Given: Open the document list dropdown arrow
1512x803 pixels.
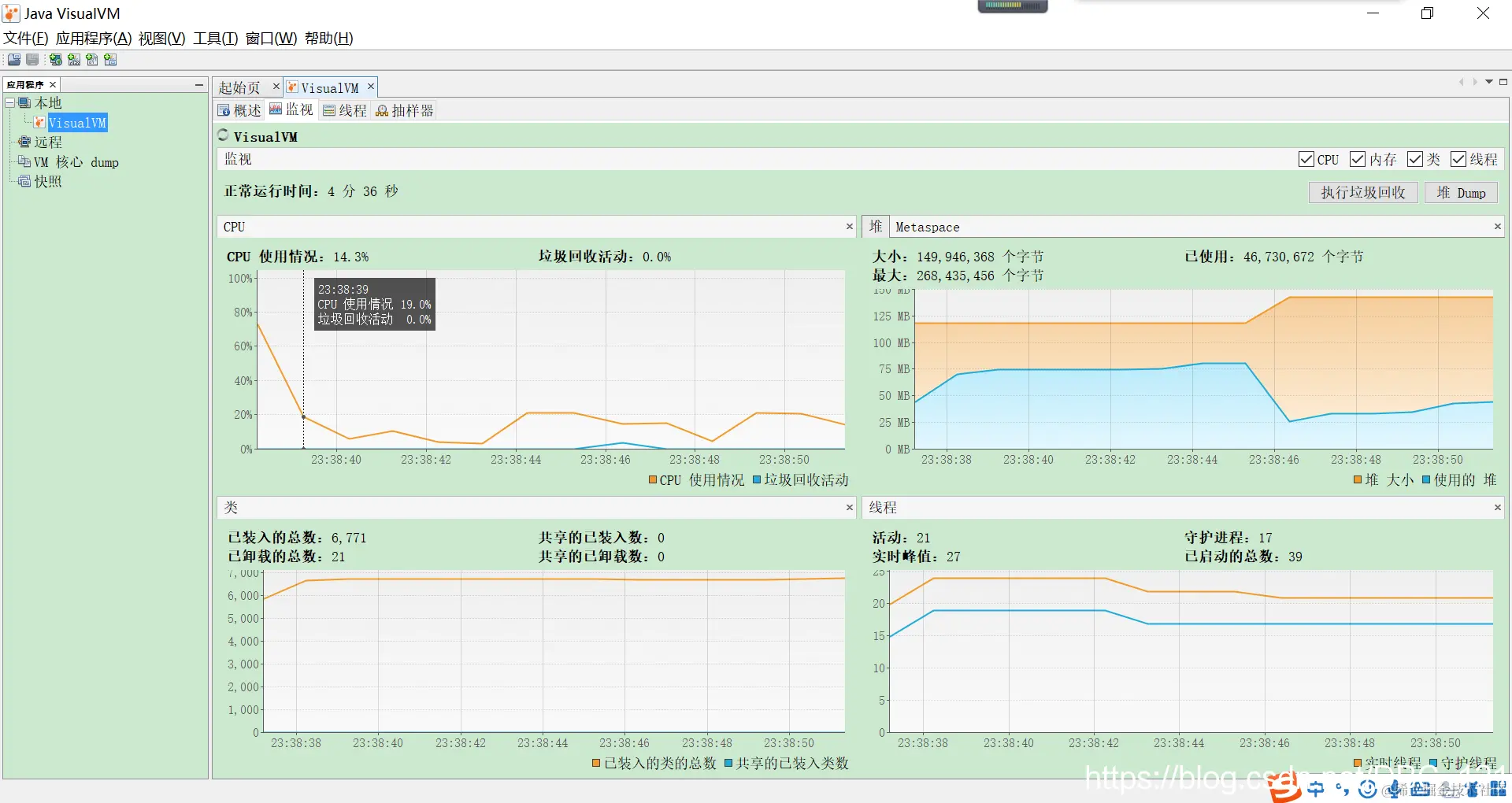Looking at the screenshot, I should coord(1489,82).
